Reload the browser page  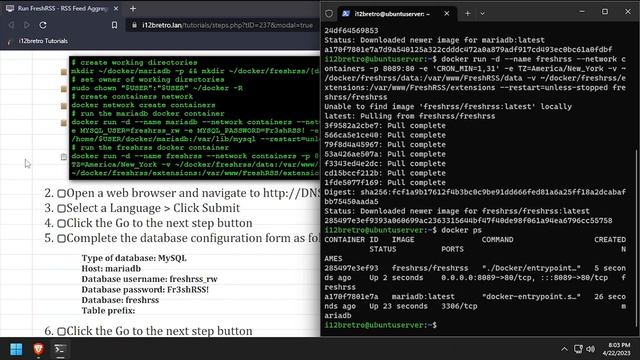coord(43,25)
